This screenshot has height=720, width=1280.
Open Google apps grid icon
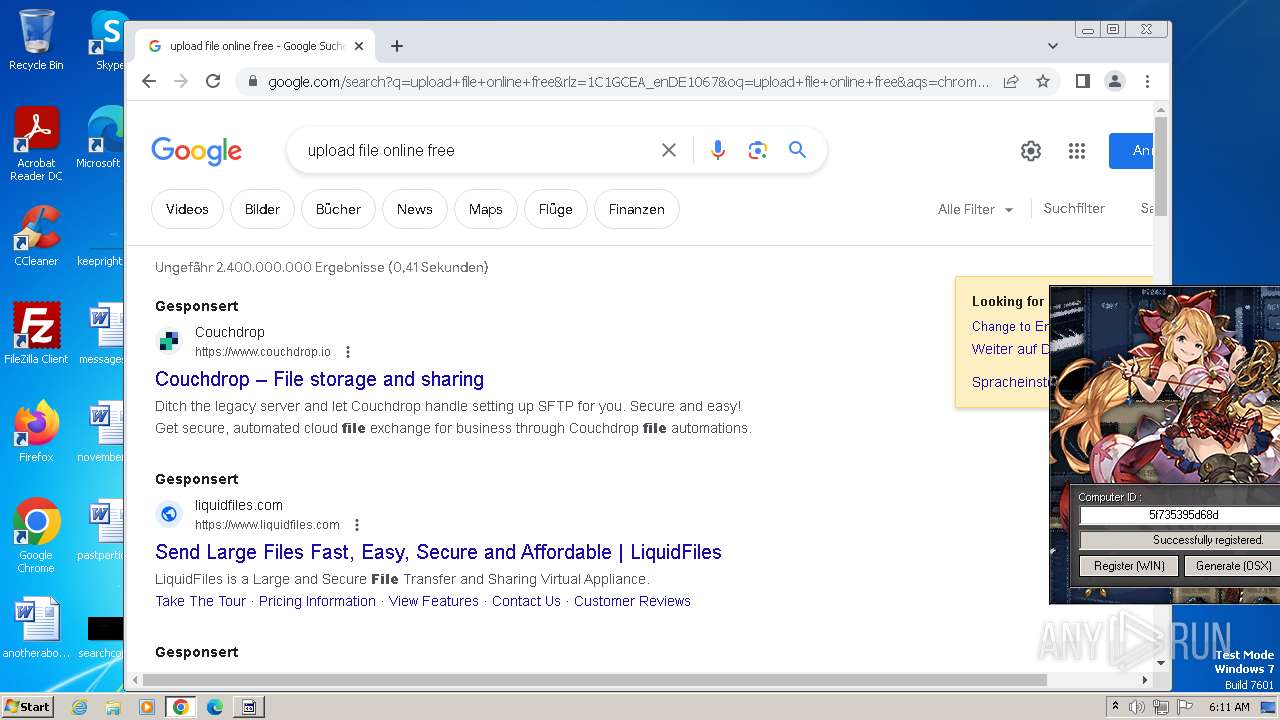(x=1077, y=151)
